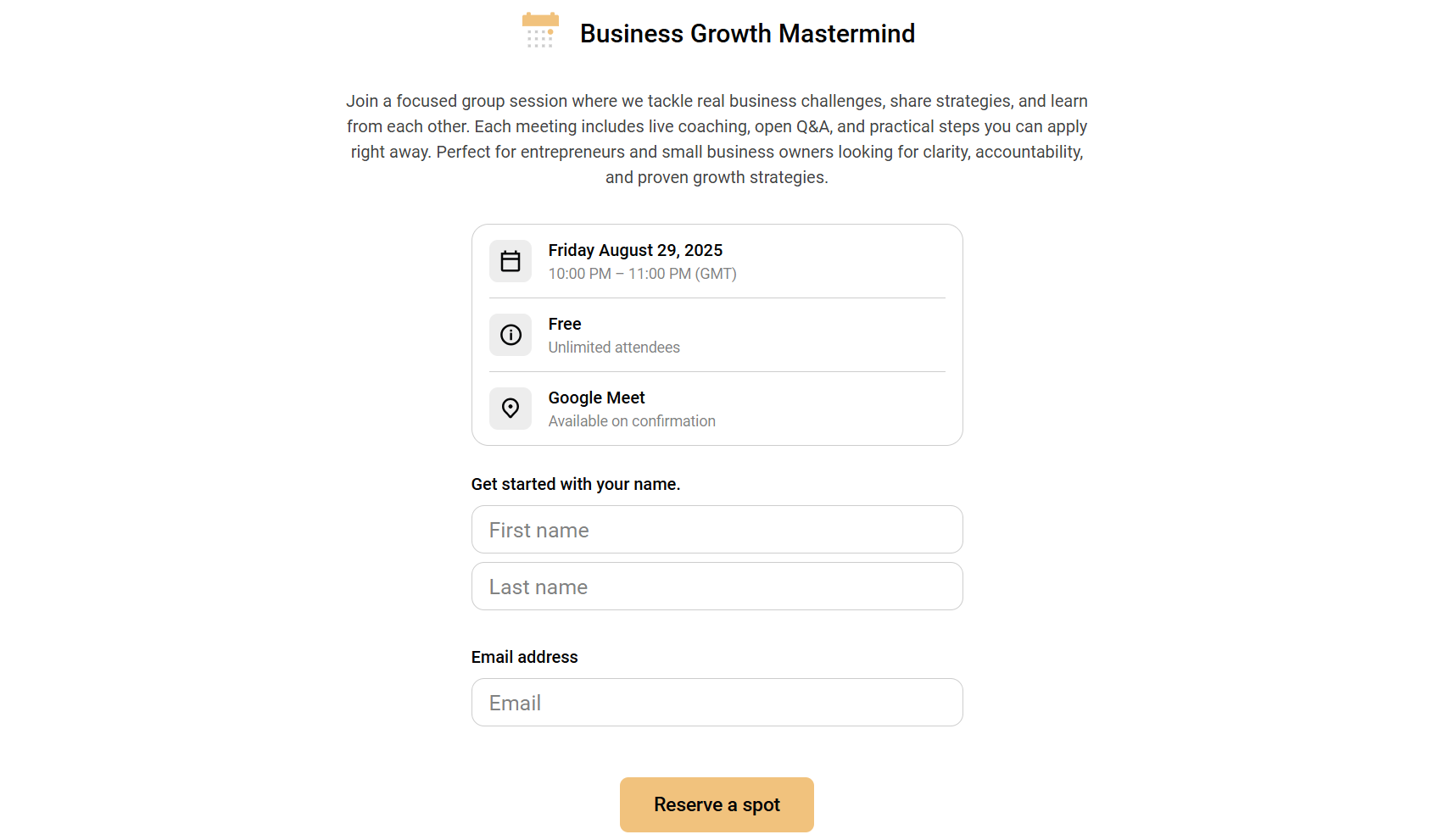Click inside the First name field
The height and width of the screenshot is (840, 1434).
[717, 529]
